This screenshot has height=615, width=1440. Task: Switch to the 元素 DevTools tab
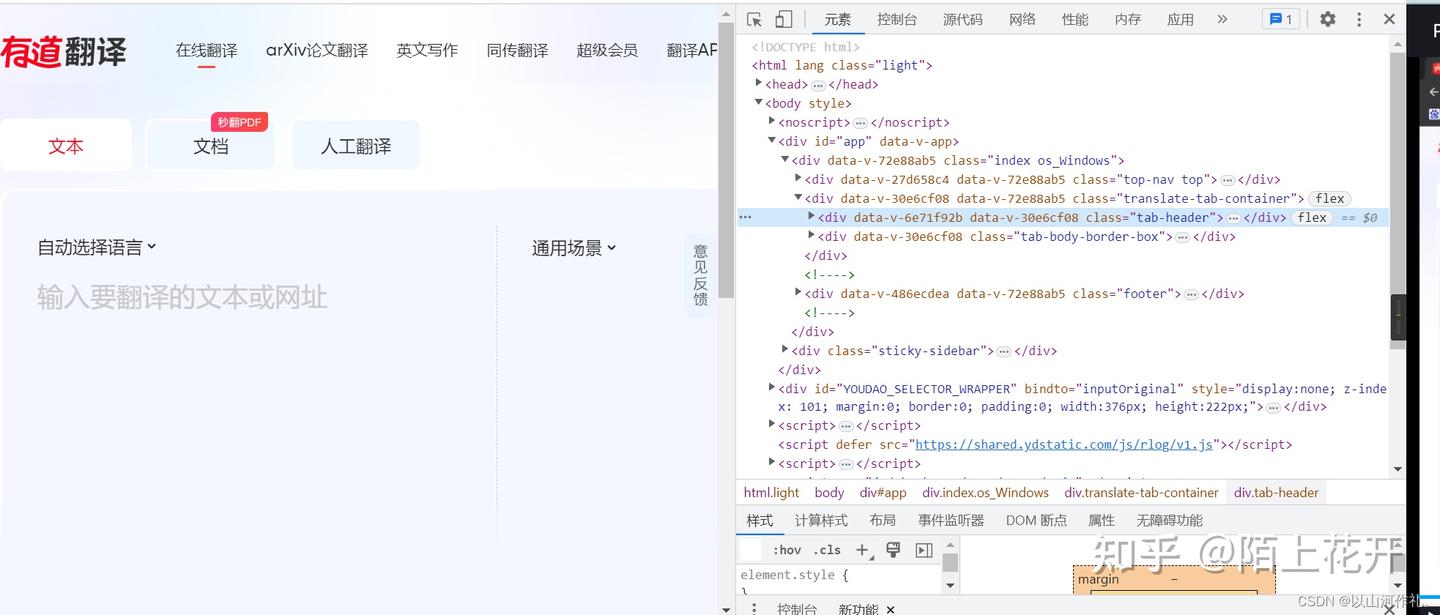pyautogui.click(x=838, y=19)
